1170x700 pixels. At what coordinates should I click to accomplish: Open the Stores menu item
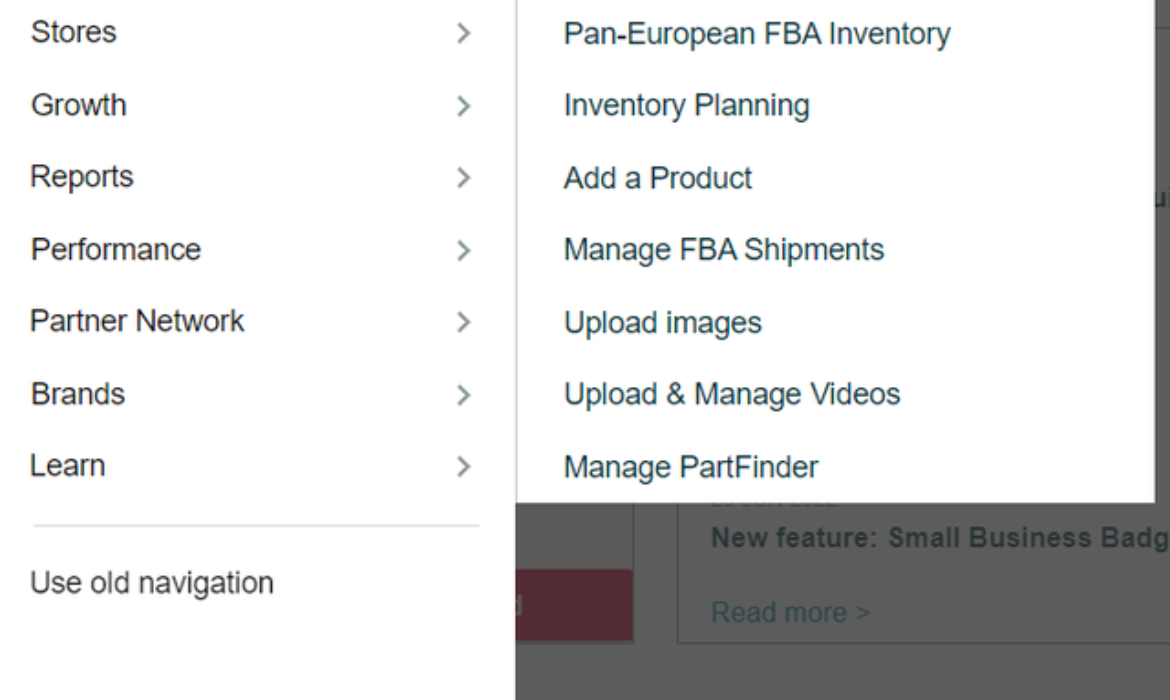[x=74, y=32]
